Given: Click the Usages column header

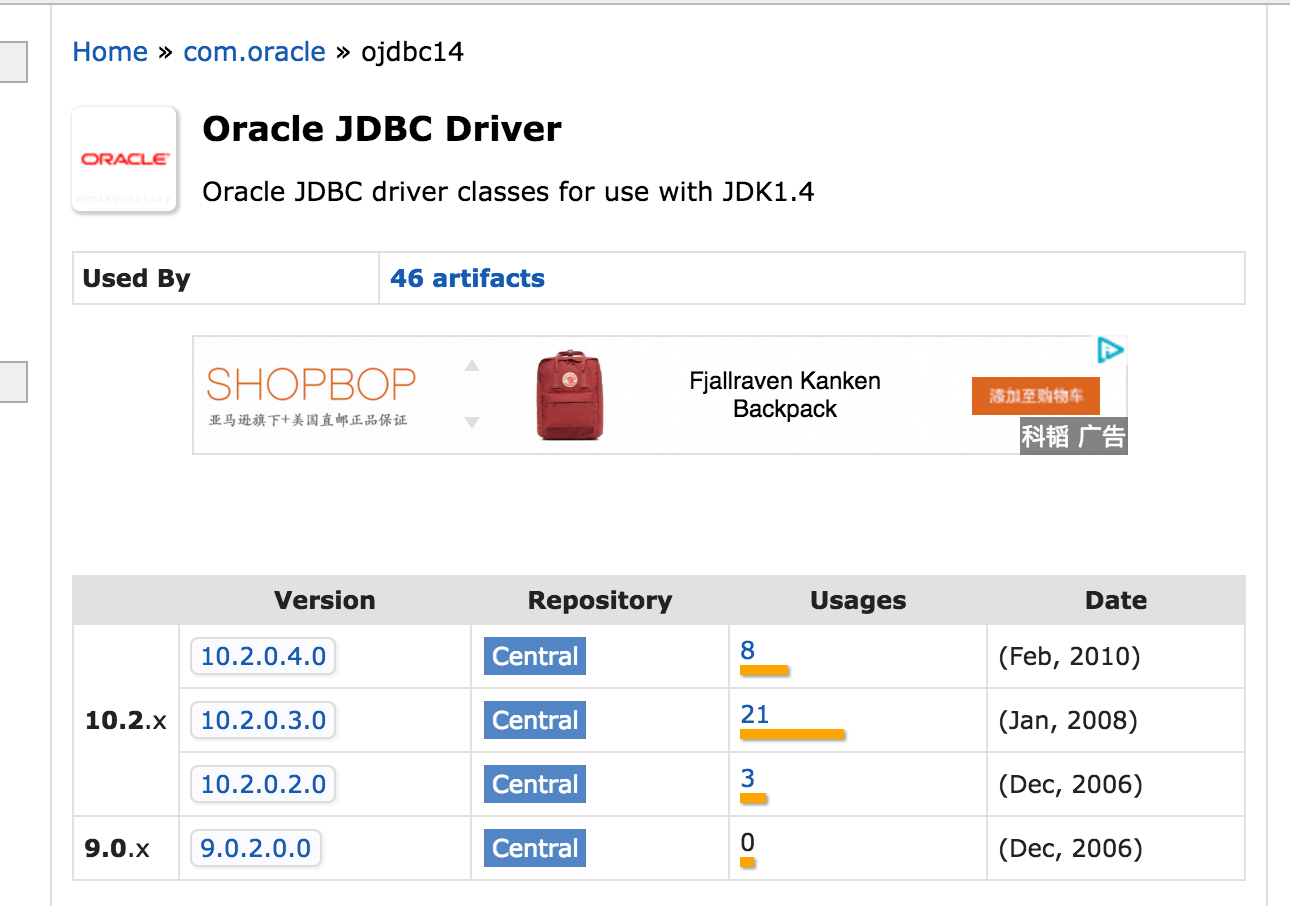Looking at the screenshot, I should (858, 600).
